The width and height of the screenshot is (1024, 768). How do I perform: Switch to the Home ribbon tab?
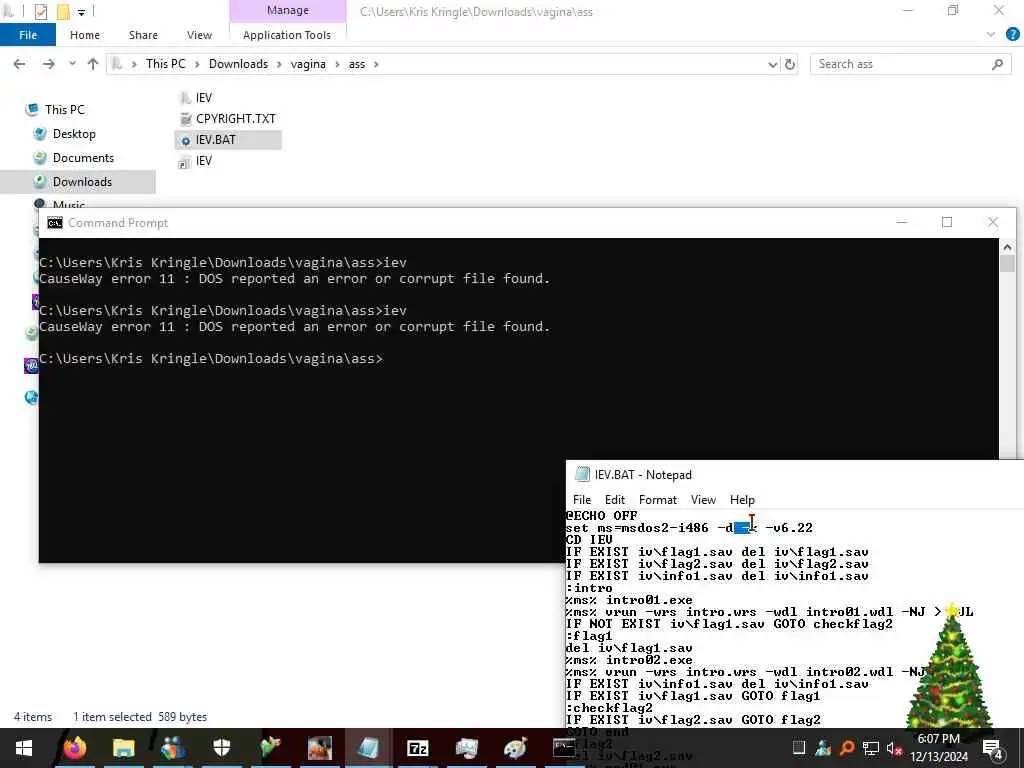[85, 35]
